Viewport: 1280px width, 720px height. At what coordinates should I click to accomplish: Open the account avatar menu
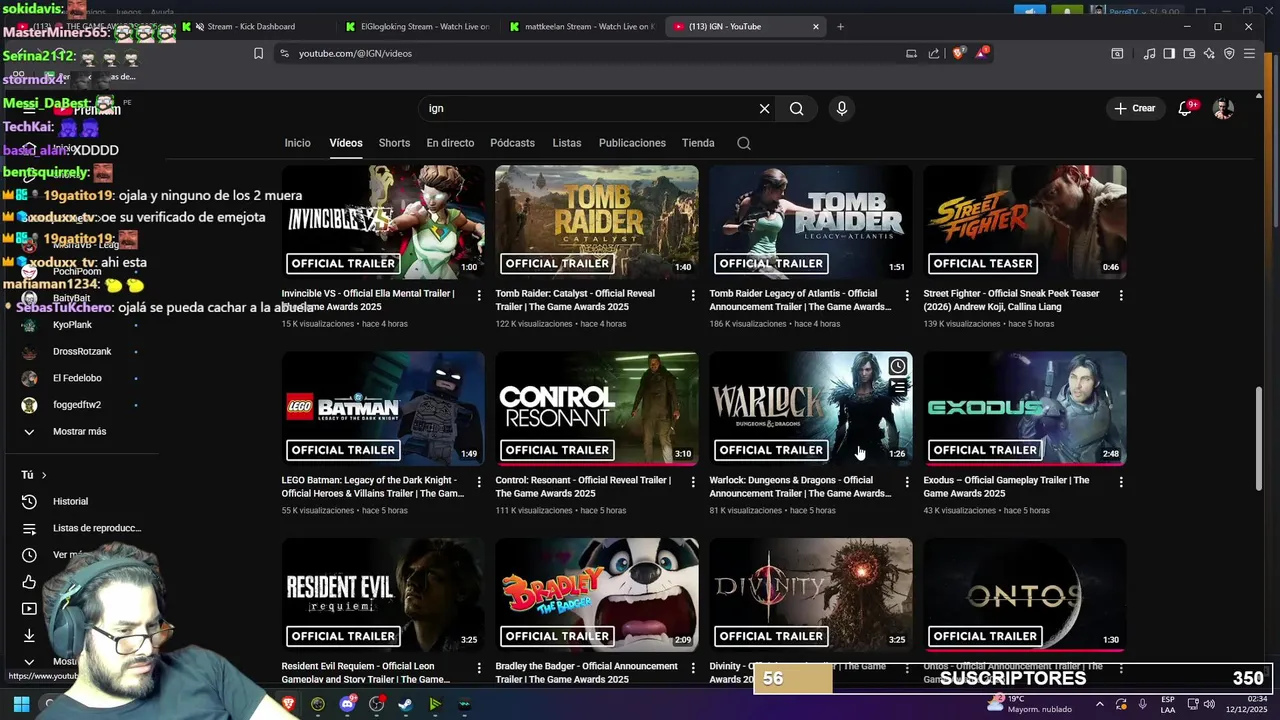click(1223, 108)
